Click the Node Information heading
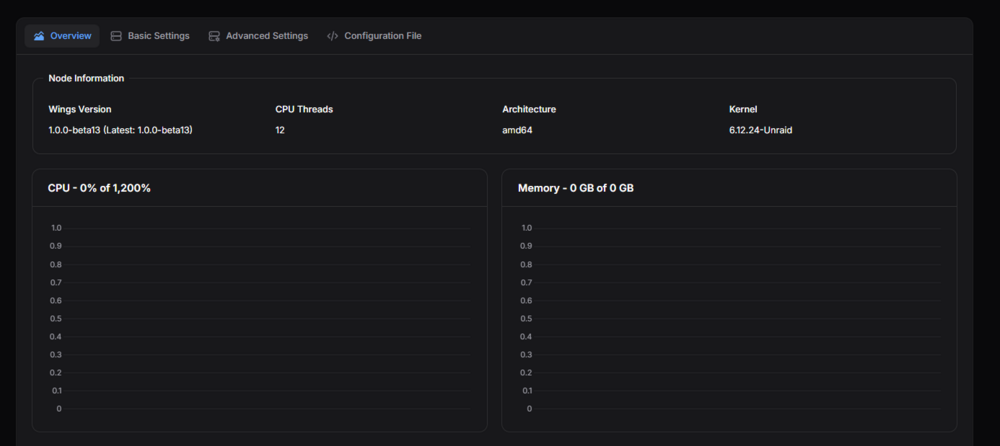The height and width of the screenshot is (446, 1000). 86,78
